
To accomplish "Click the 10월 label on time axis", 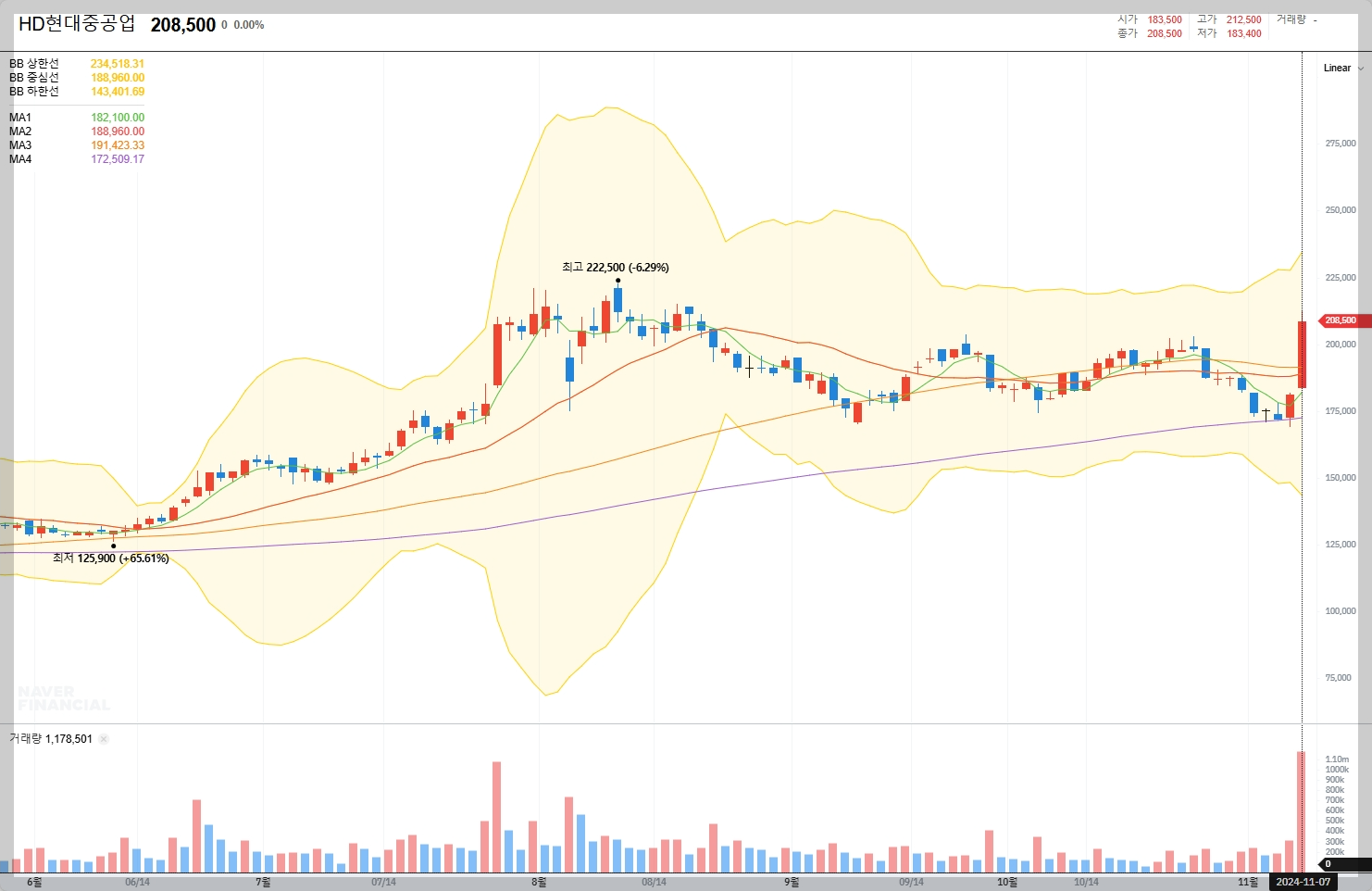I will [x=1007, y=882].
